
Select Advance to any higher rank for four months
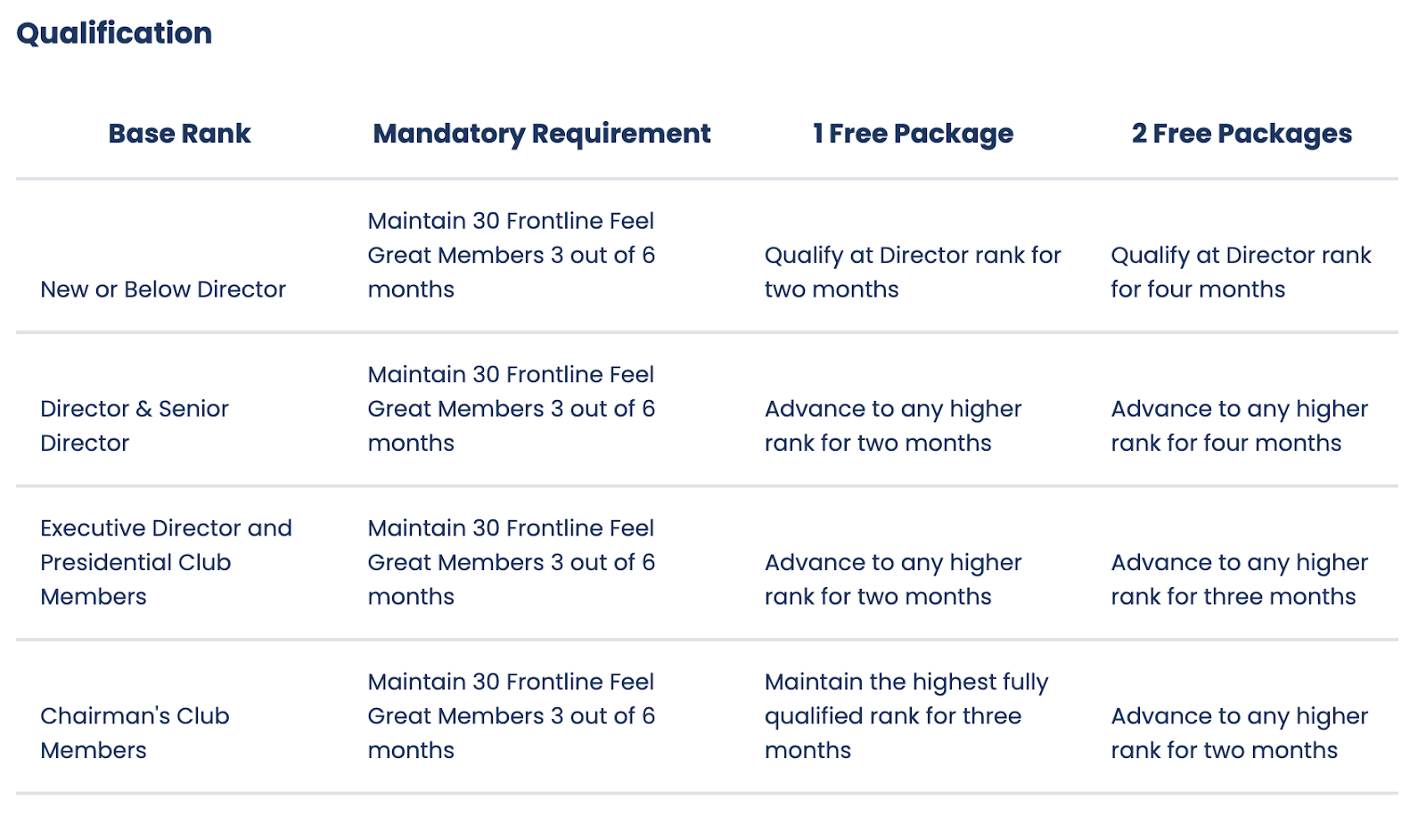(x=1239, y=426)
